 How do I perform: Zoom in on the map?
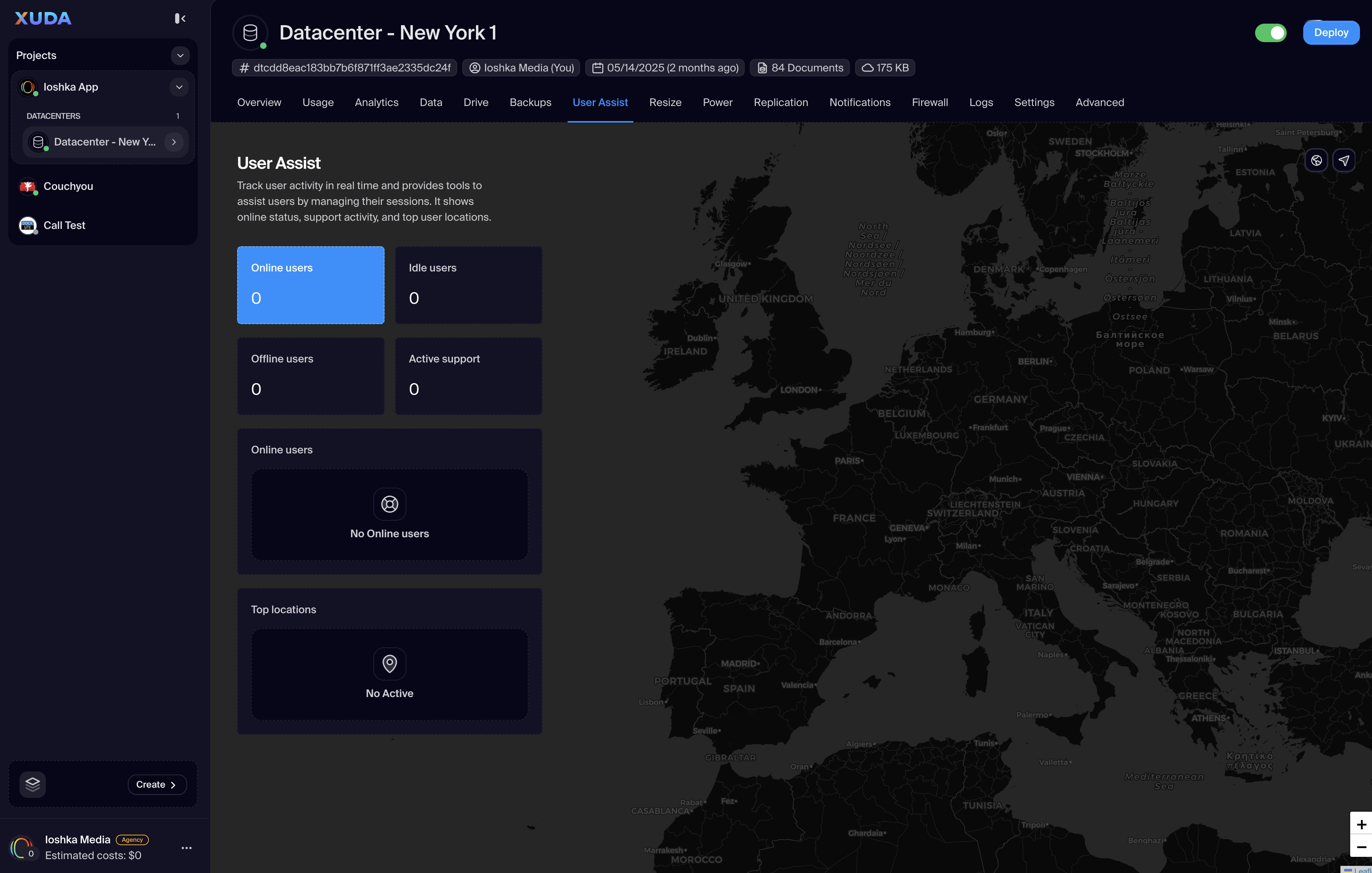tap(1361, 824)
